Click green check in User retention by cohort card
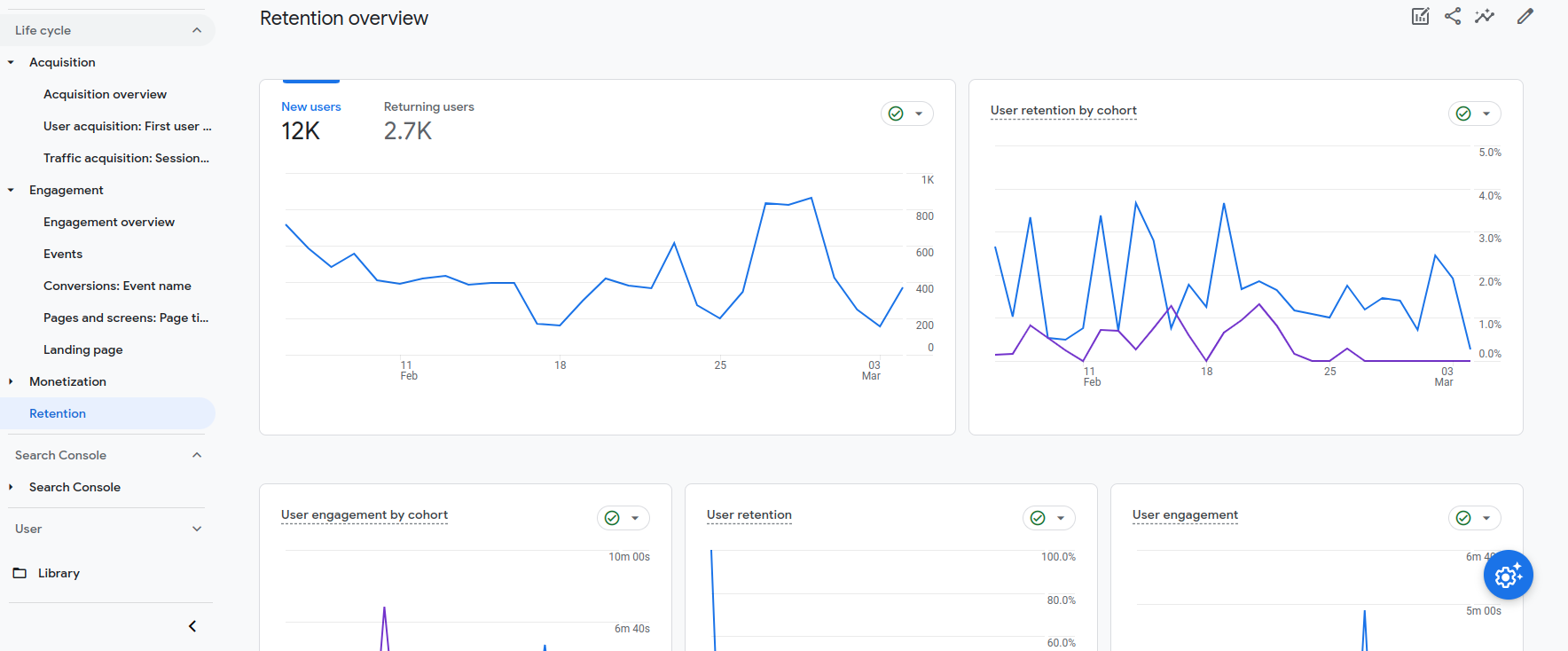This screenshot has width=1568, height=651. (x=1463, y=114)
